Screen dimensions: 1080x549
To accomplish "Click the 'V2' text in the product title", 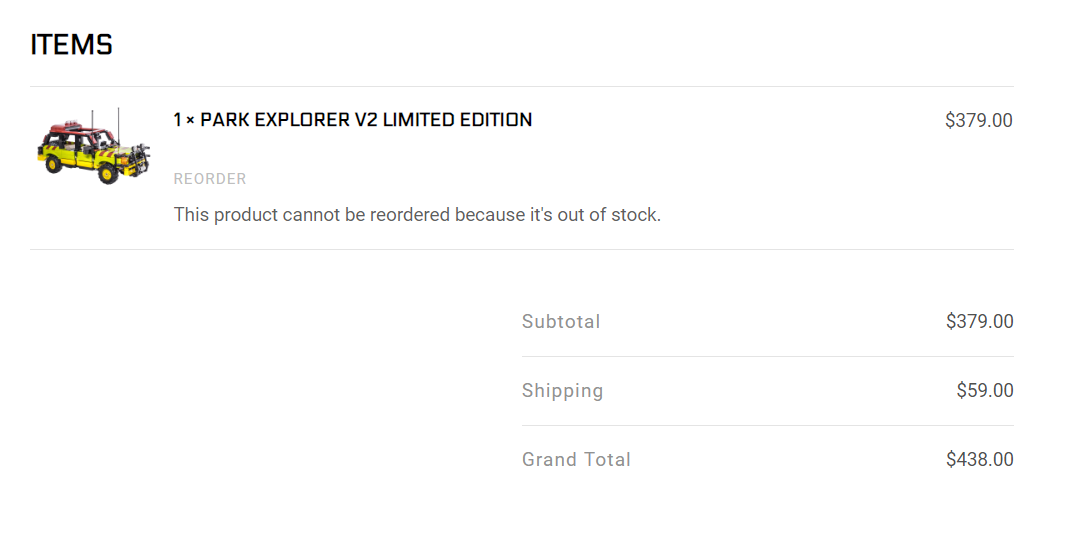I will pyautogui.click(x=366, y=120).
